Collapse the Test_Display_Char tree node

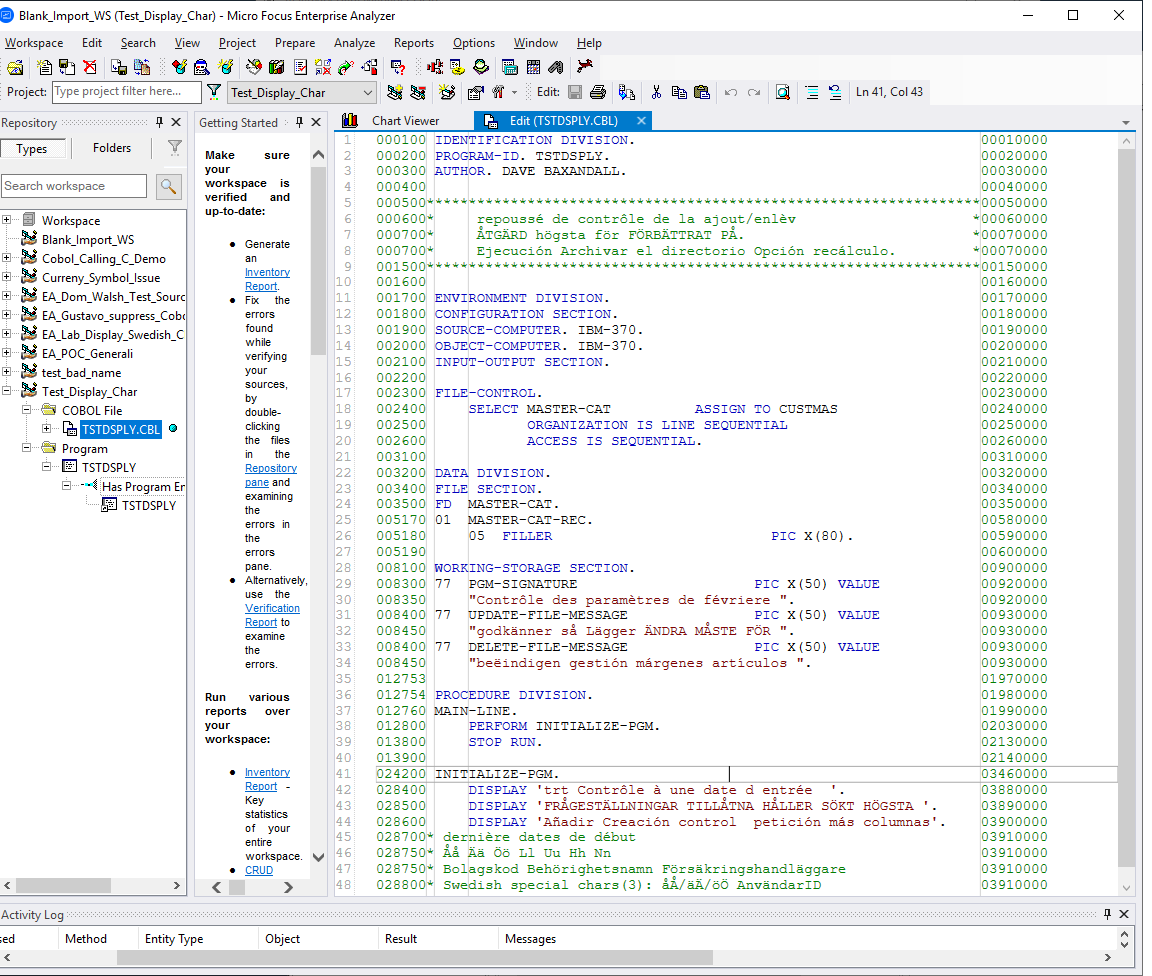8,391
